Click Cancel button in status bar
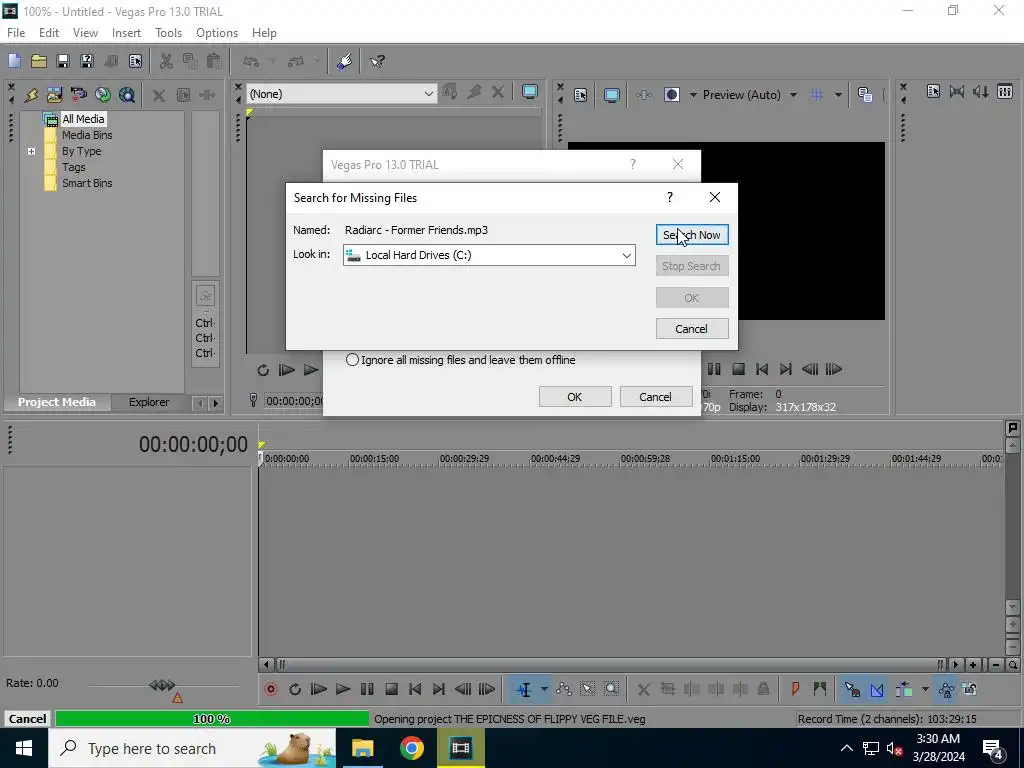This screenshot has width=1024, height=768. pos(27,719)
